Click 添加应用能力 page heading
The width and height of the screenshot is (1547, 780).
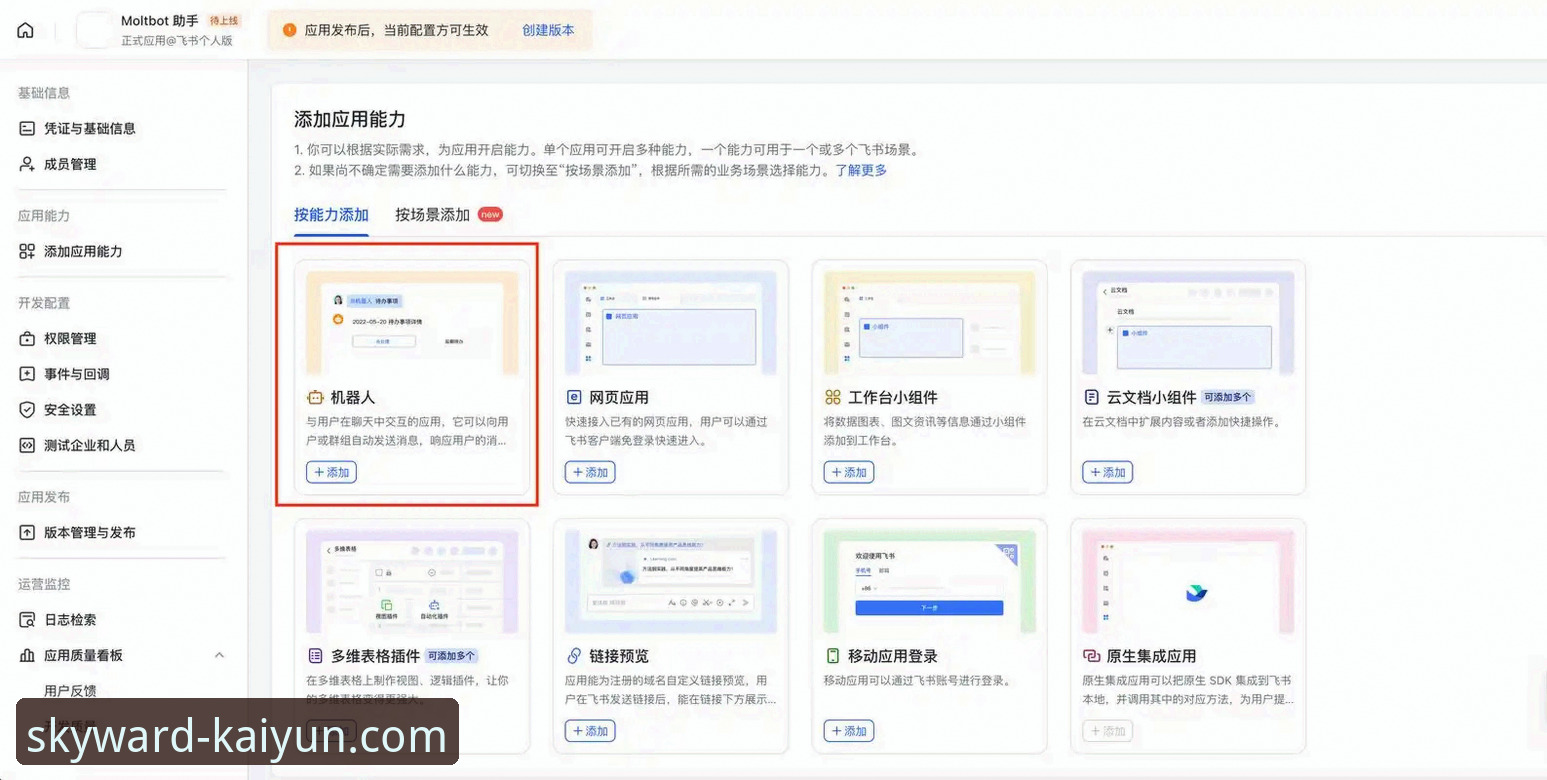[x=350, y=119]
